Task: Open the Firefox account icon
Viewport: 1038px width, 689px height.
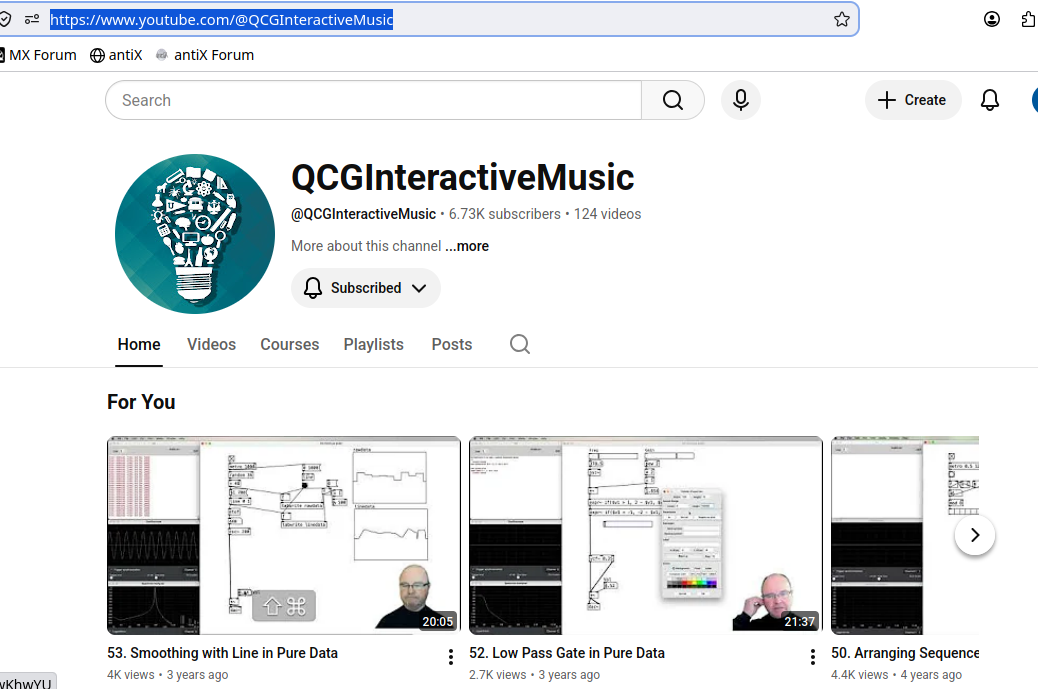Action: pyautogui.click(x=992, y=19)
